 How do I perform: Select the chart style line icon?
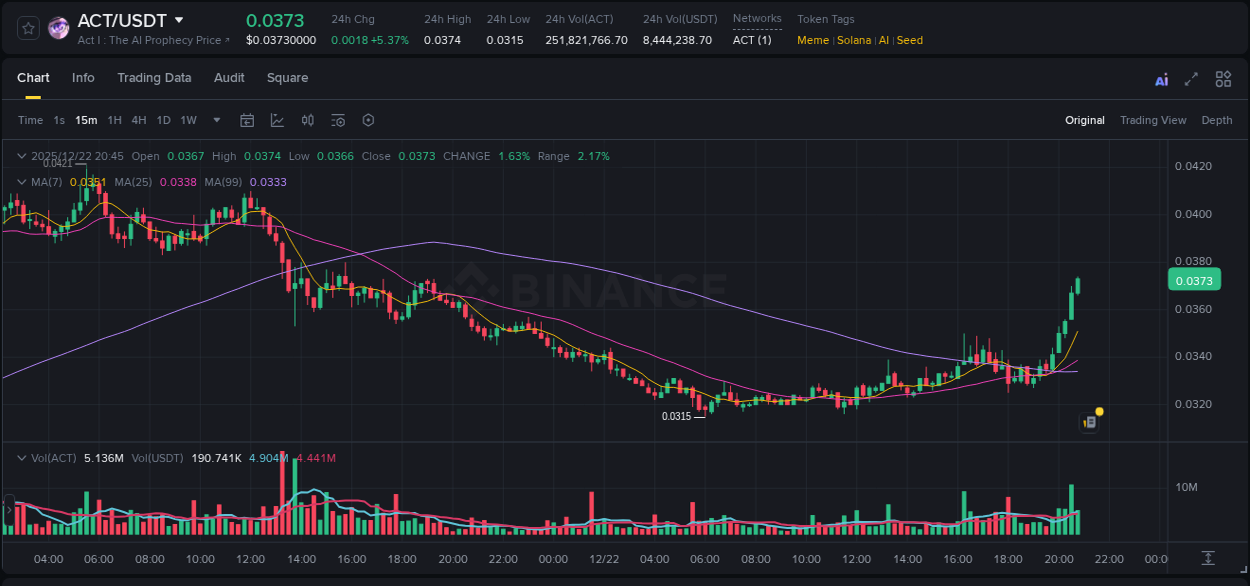click(277, 120)
